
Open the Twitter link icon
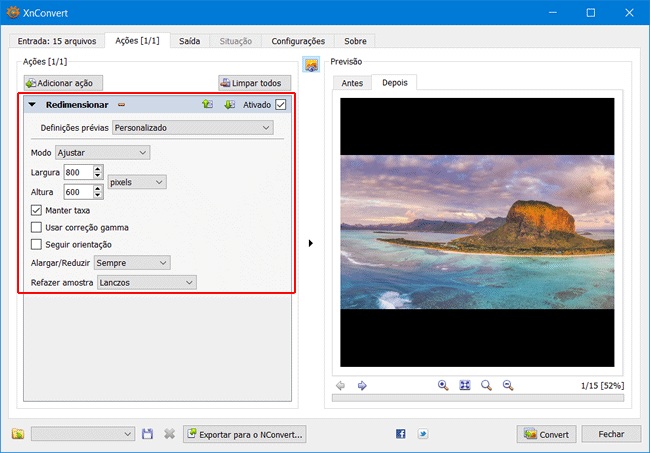pyautogui.click(x=423, y=434)
